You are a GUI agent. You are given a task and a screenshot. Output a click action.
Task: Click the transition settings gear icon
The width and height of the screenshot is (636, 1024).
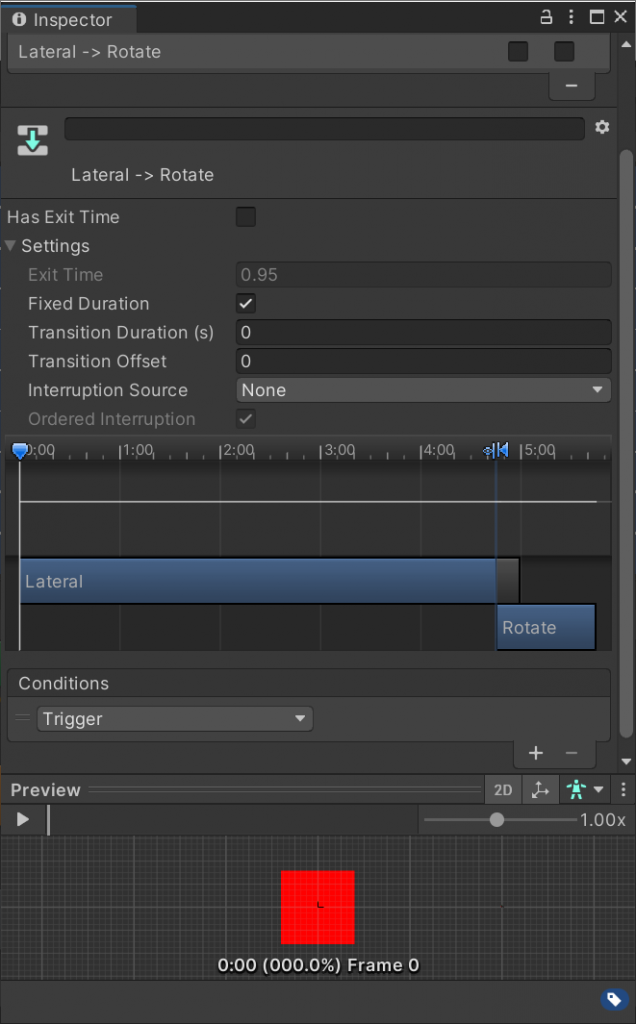[x=601, y=128]
